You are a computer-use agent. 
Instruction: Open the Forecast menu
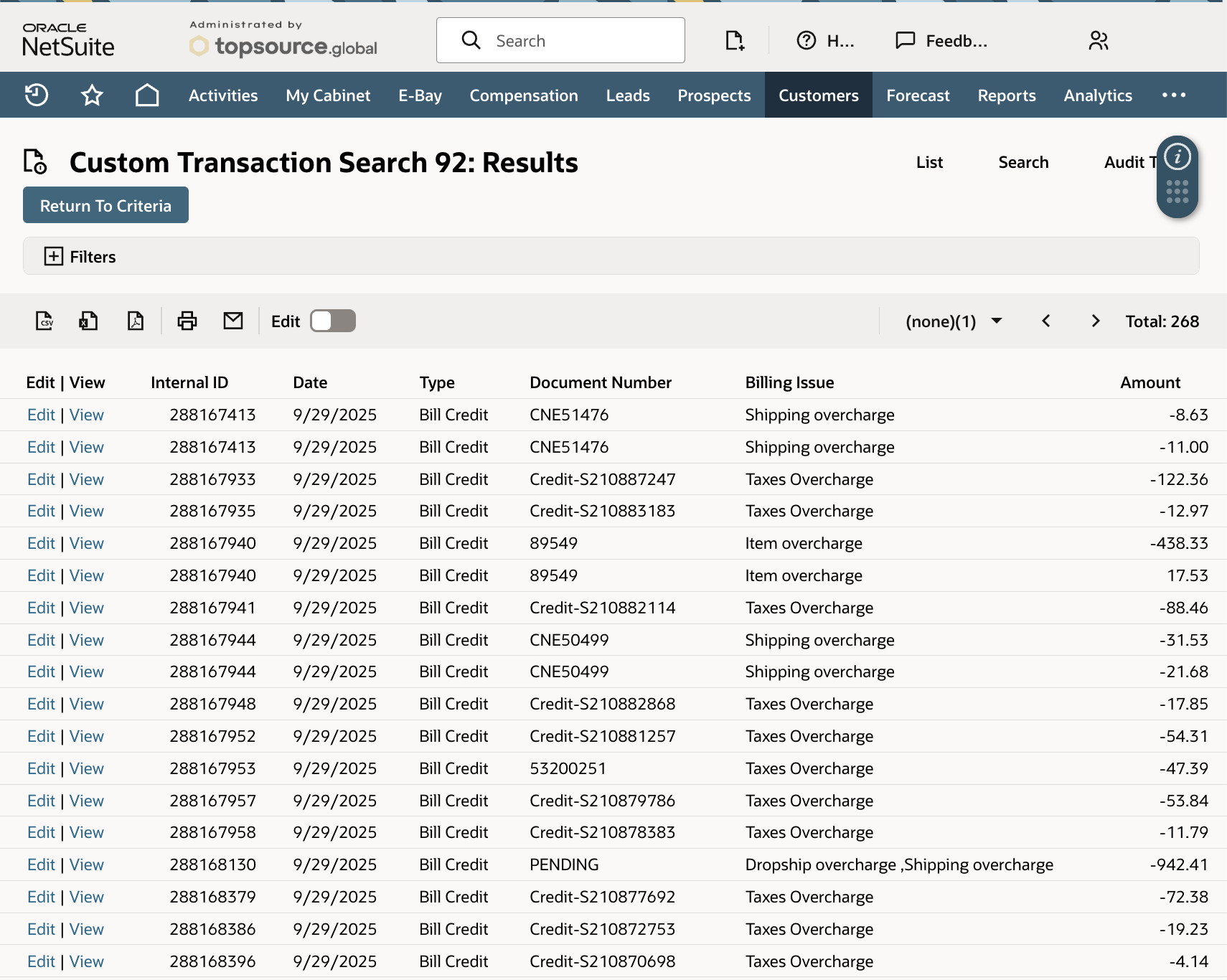point(918,95)
